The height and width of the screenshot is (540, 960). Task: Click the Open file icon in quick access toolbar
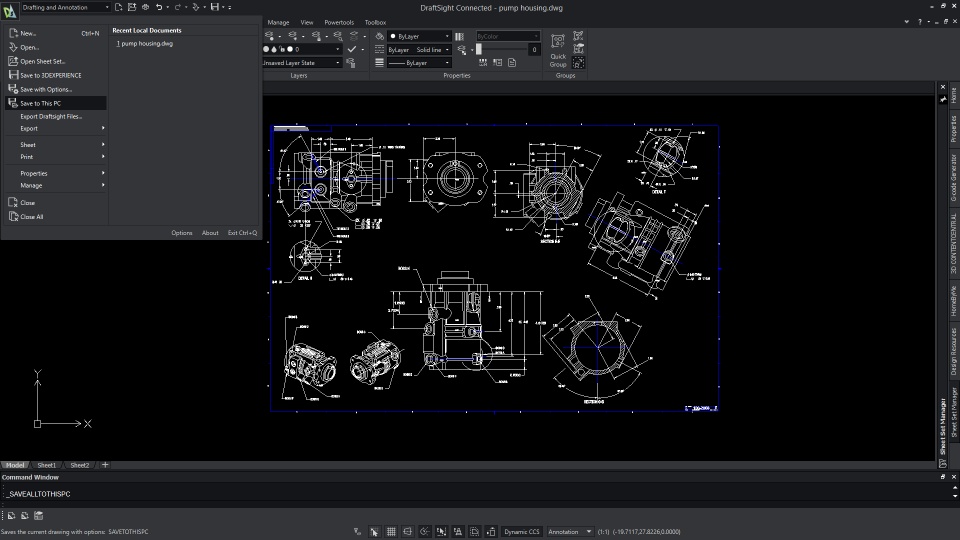pos(132,7)
